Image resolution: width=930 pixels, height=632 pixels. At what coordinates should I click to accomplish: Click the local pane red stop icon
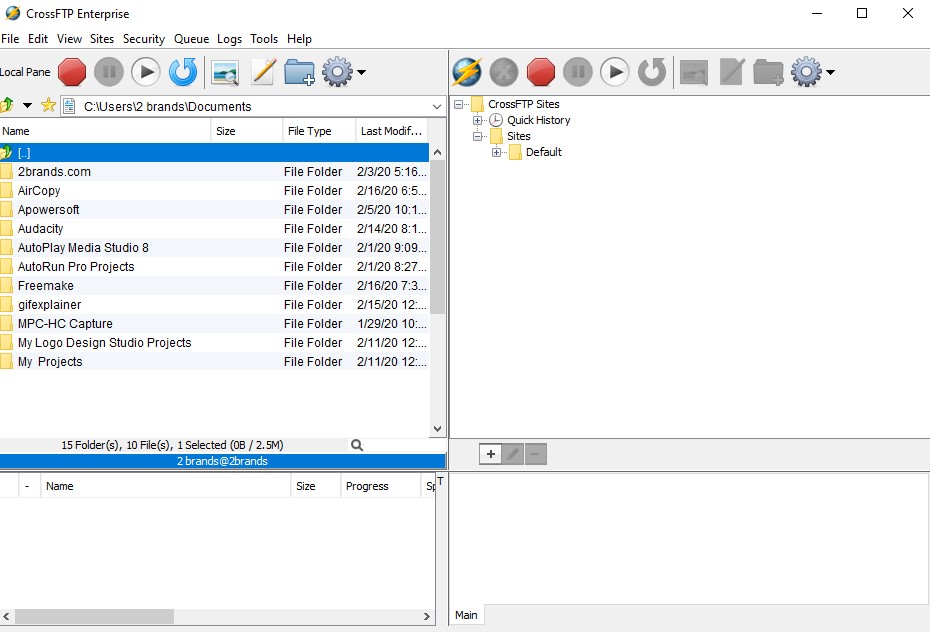[72, 72]
